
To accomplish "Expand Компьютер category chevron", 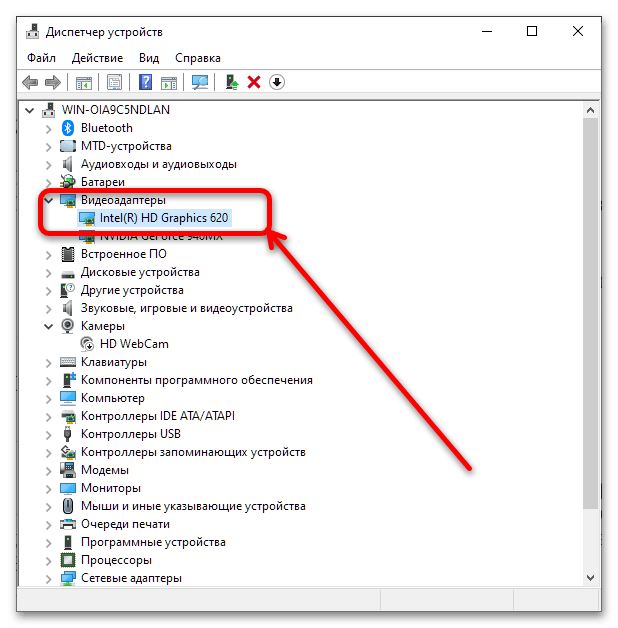I will point(48,399).
